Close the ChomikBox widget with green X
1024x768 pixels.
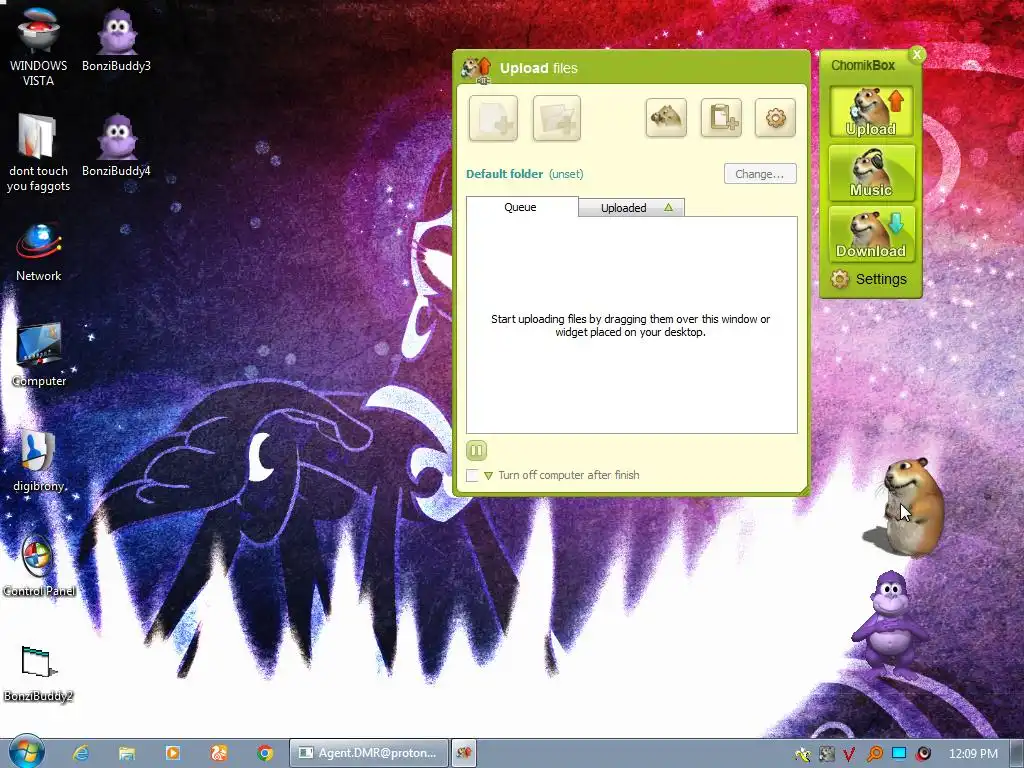pyautogui.click(x=916, y=55)
